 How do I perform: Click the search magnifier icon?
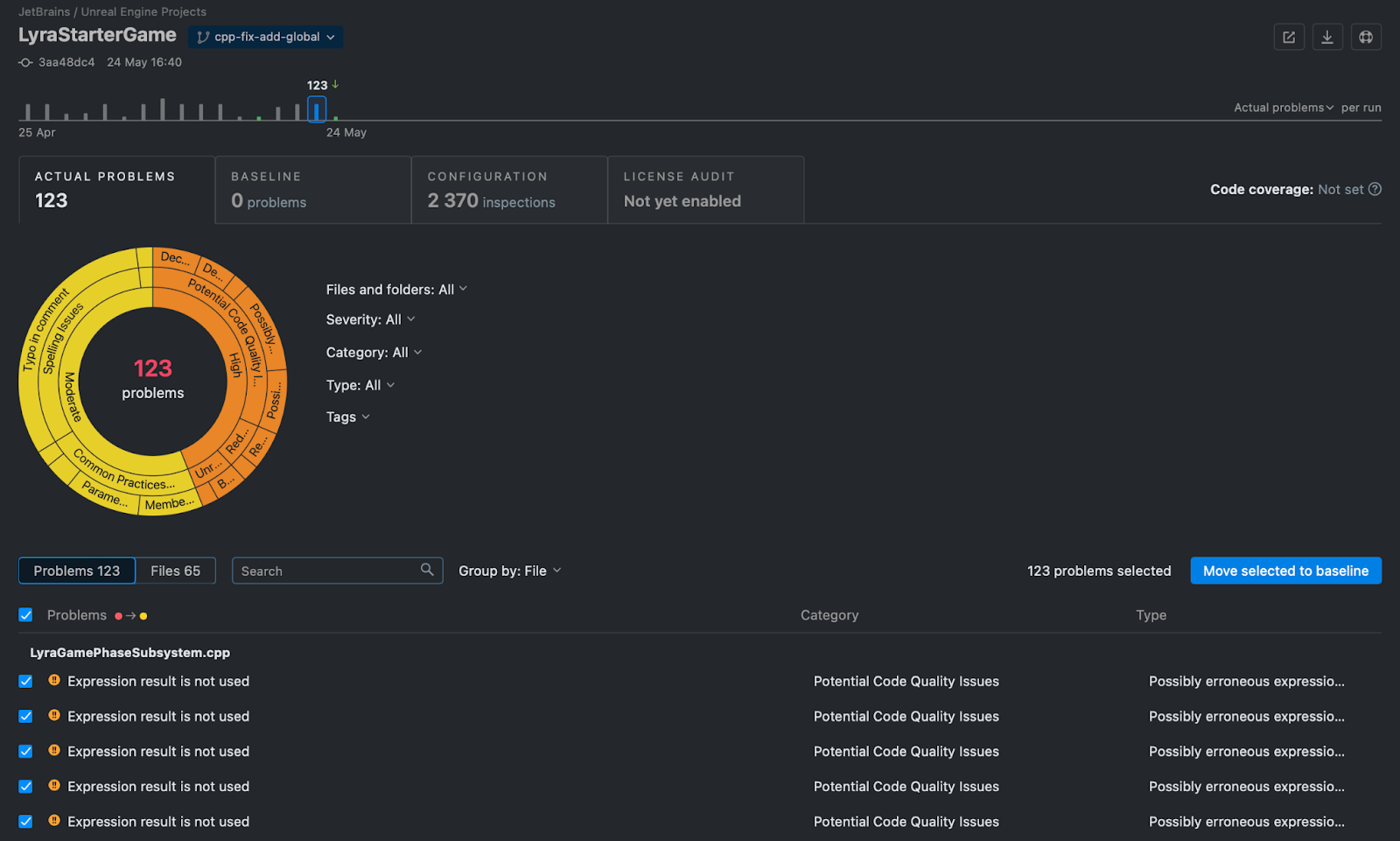pyautogui.click(x=427, y=570)
